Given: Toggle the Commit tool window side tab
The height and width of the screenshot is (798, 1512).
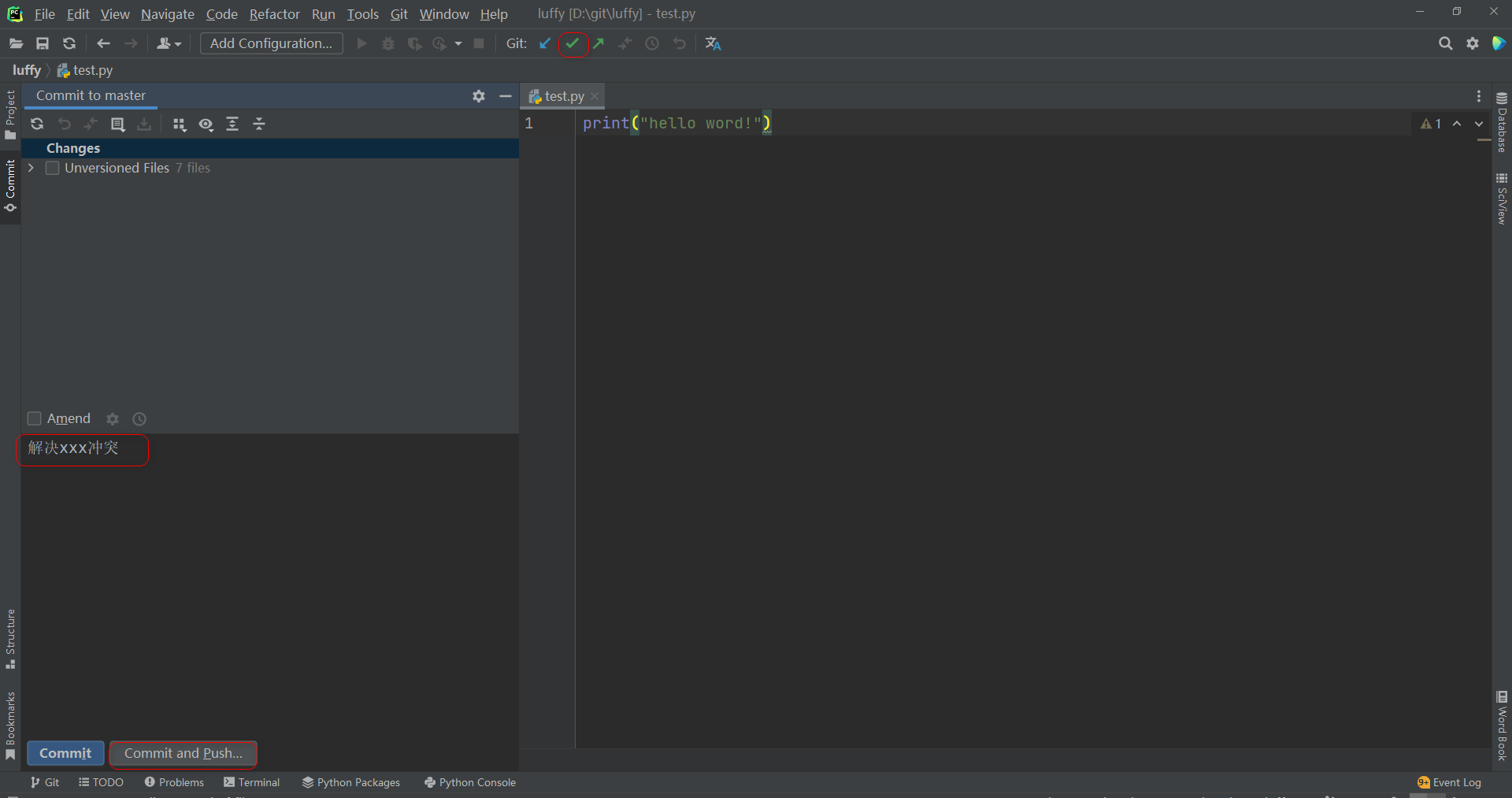Looking at the screenshot, I should coord(10,186).
